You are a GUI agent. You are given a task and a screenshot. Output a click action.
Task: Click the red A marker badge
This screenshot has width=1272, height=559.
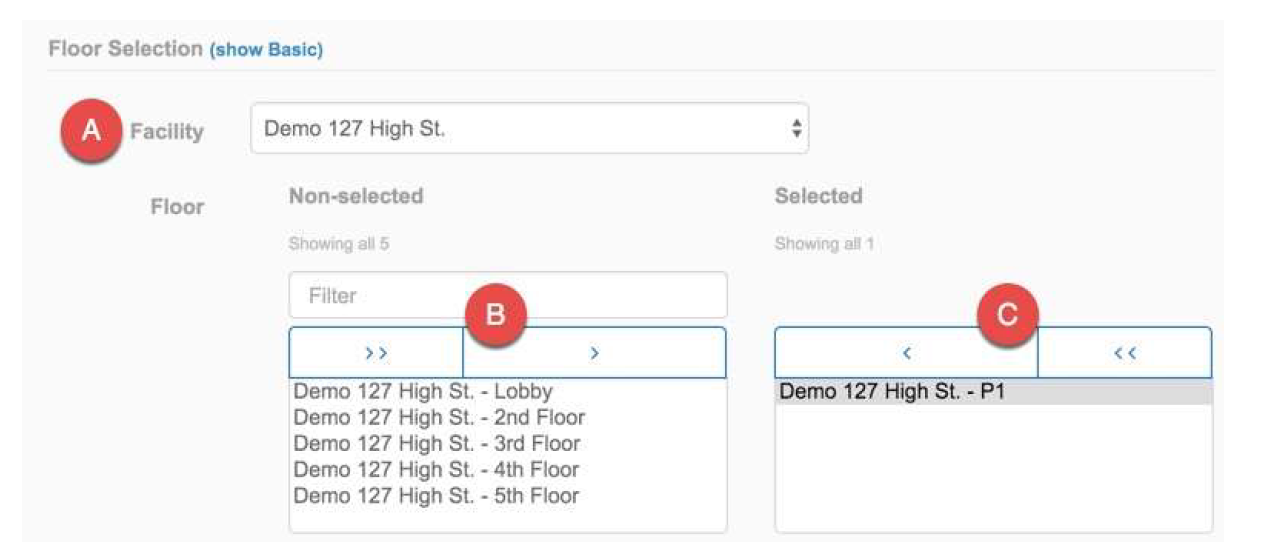91,132
